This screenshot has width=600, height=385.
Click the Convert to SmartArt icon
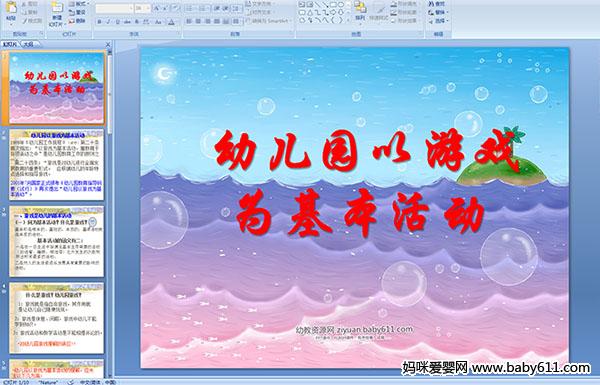248,21
